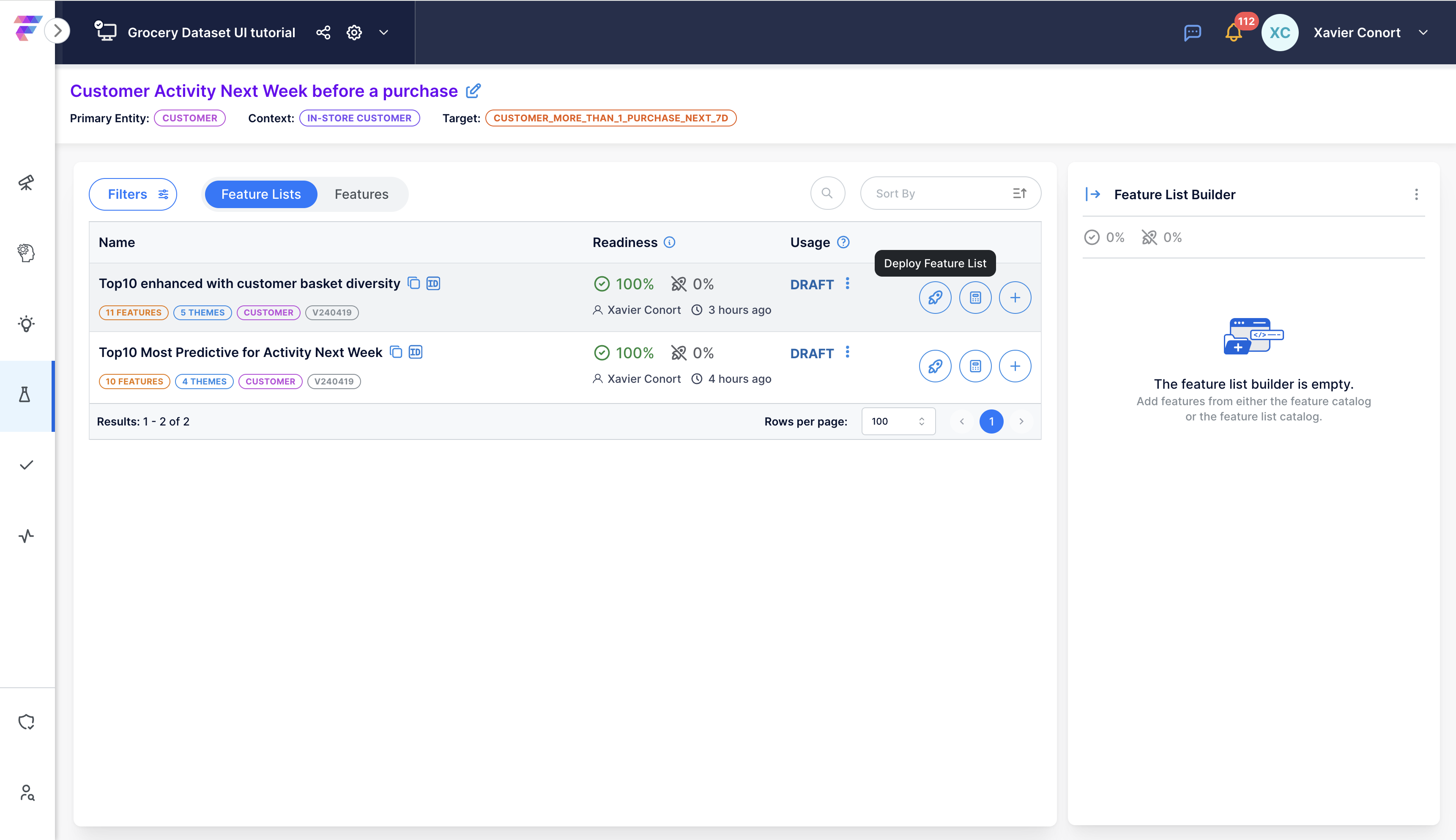The height and width of the screenshot is (840, 1456).
Task: Share the Grocery Dataset UI tutorial catalog
Action: pos(323,32)
